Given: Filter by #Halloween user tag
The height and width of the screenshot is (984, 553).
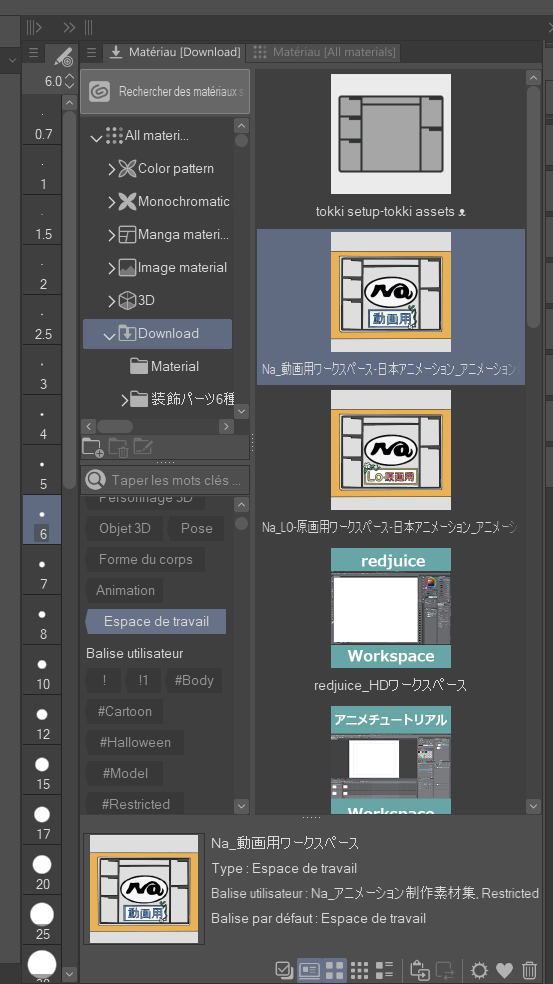Looking at the screenshot, I should coord(135,742).
